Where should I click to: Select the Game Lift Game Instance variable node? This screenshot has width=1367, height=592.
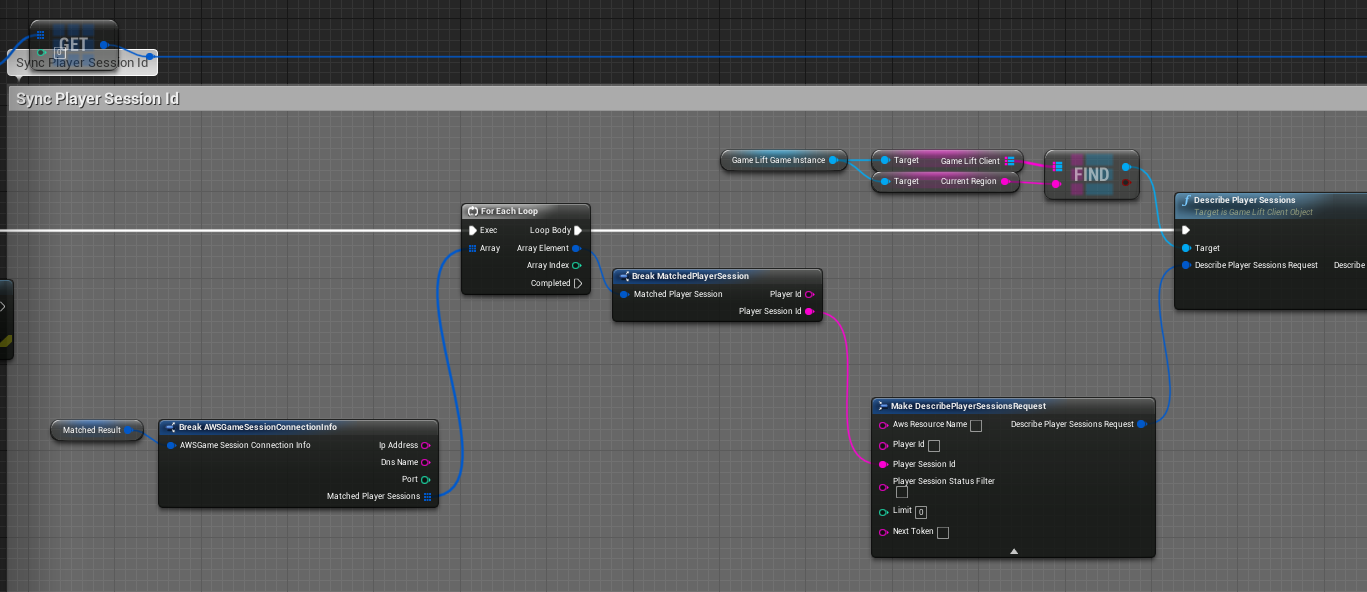tap(778, 160)
